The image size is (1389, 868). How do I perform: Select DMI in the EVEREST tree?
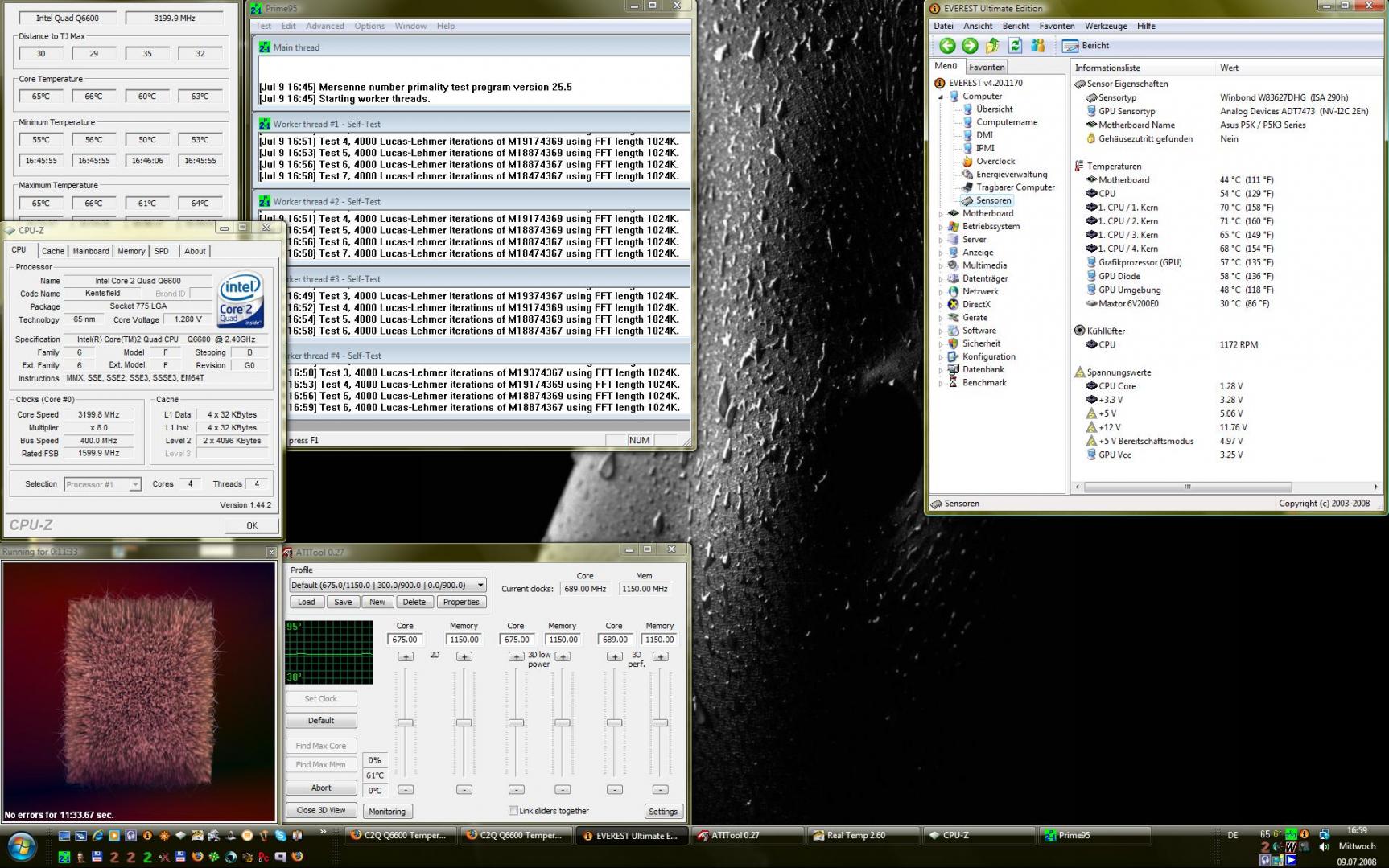[x=984, y=135]
